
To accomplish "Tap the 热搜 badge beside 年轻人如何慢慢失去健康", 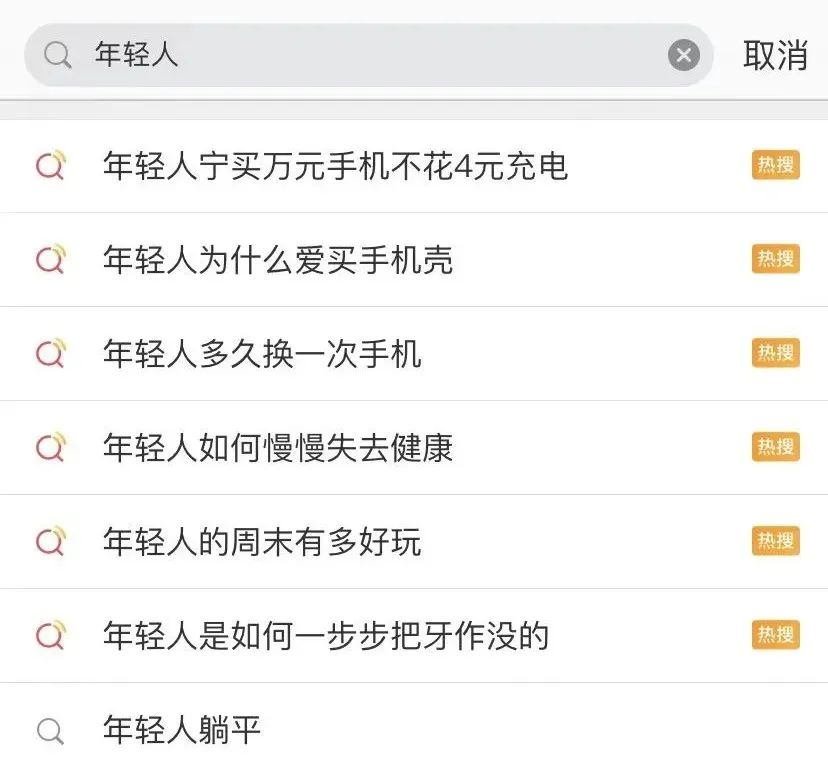I will tap(774, 447).
